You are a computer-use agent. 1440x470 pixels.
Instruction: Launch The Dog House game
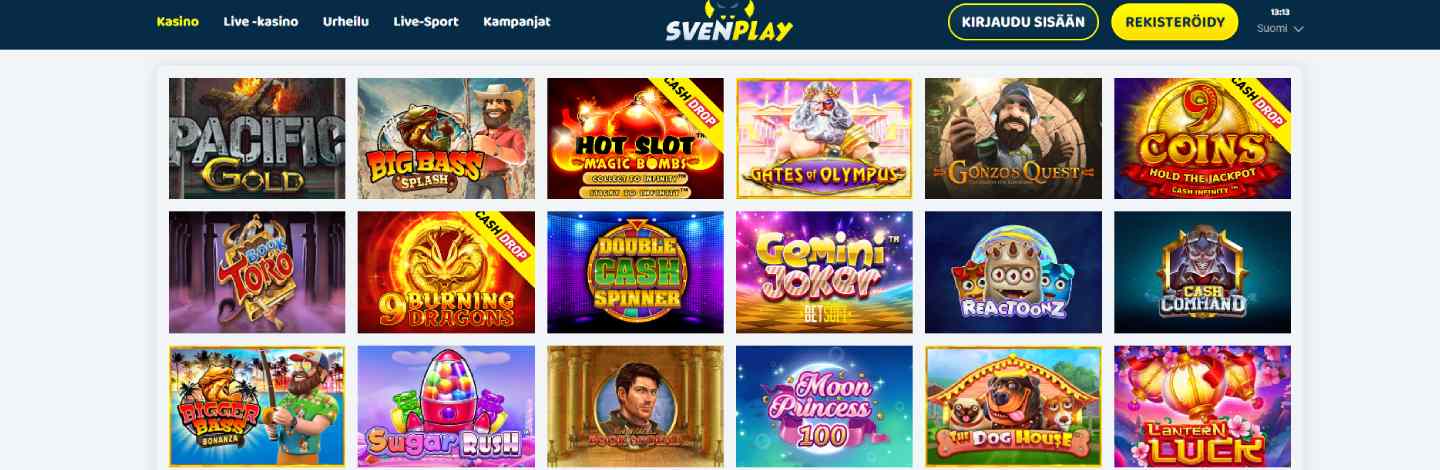[1013, 406]
